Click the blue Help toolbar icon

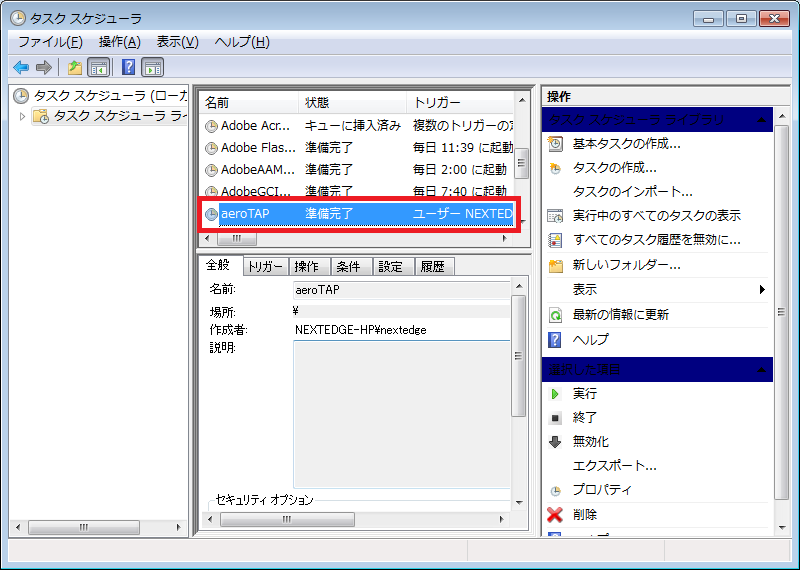(129, 67)
